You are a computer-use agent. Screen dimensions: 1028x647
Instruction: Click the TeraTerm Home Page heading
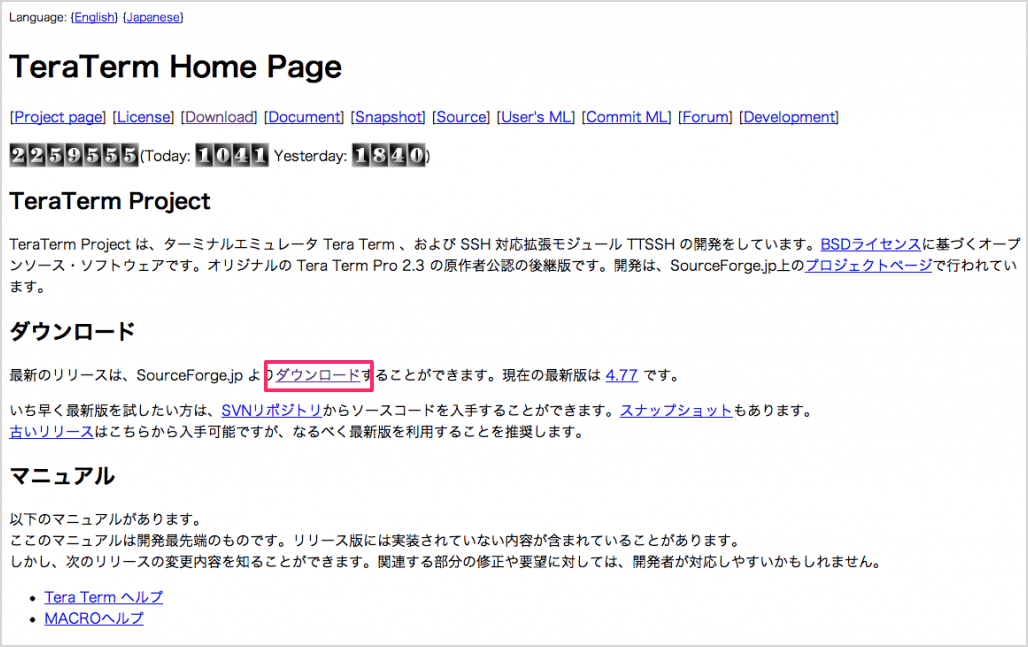[176, 67]
